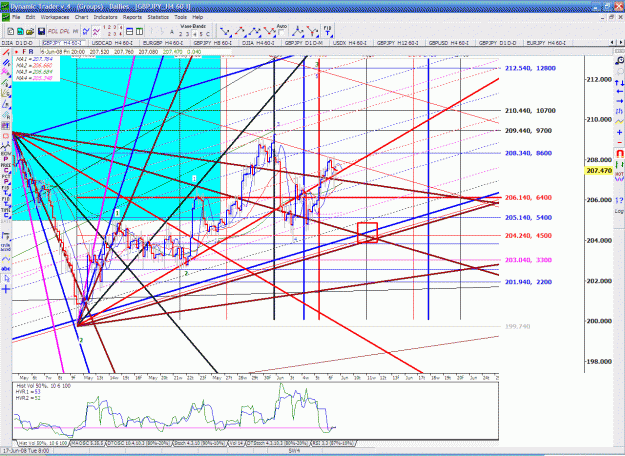Select the black zigzag swing tool in the left sidebar
The width and height of the screenshot is (625, 456).
(6, 146)
